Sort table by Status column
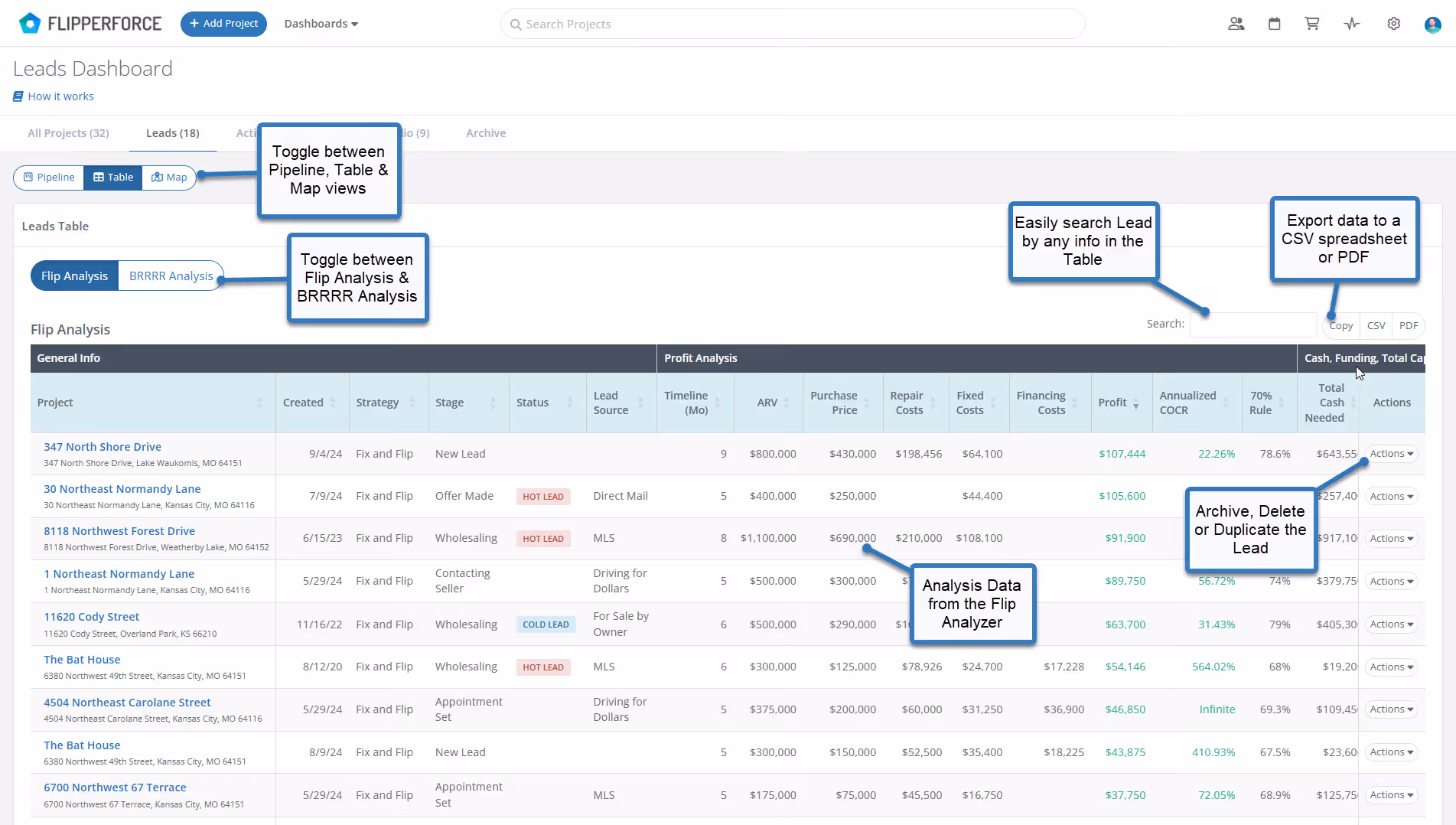 (547, 403)
